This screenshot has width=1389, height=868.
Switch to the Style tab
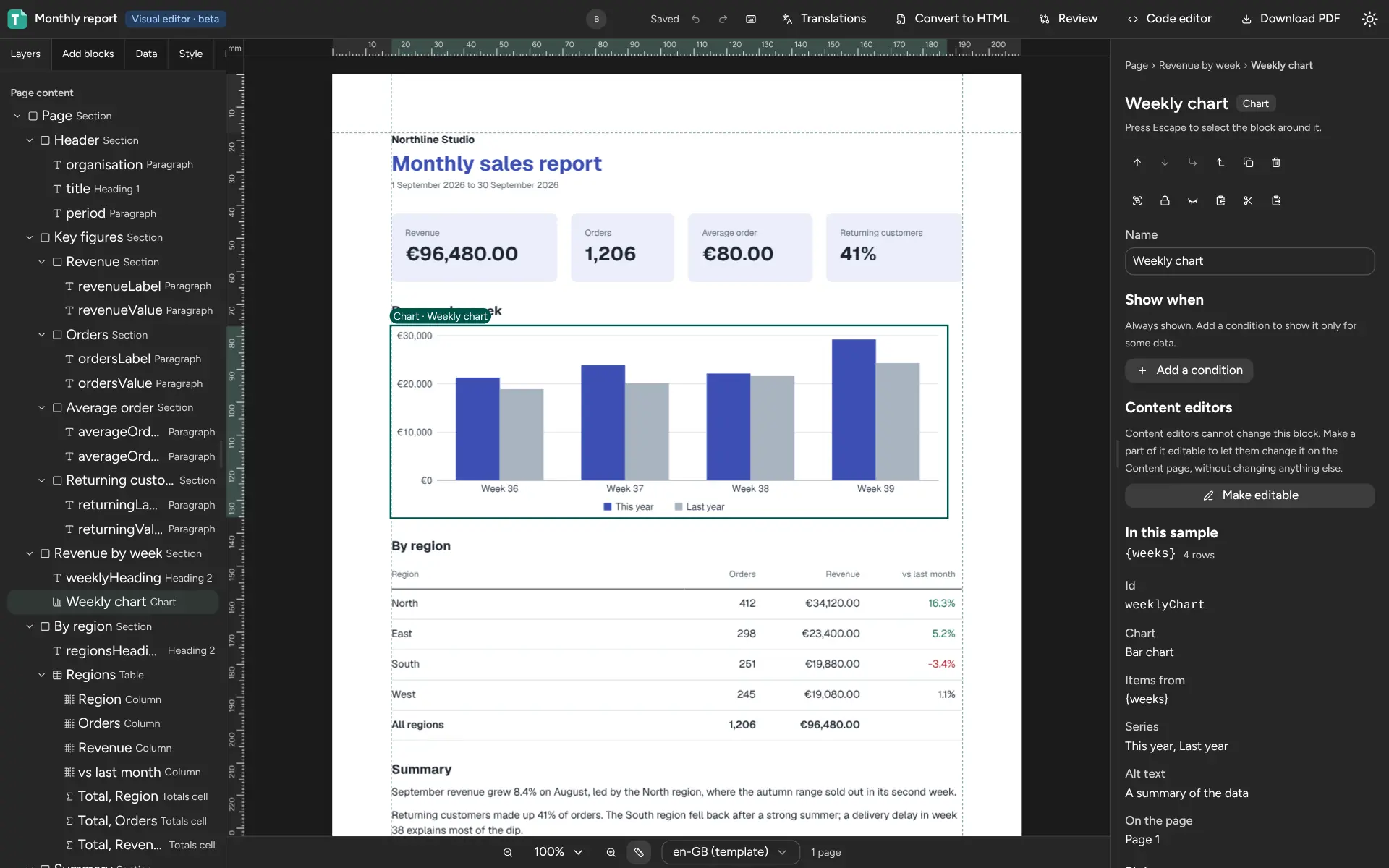[191, 54]
